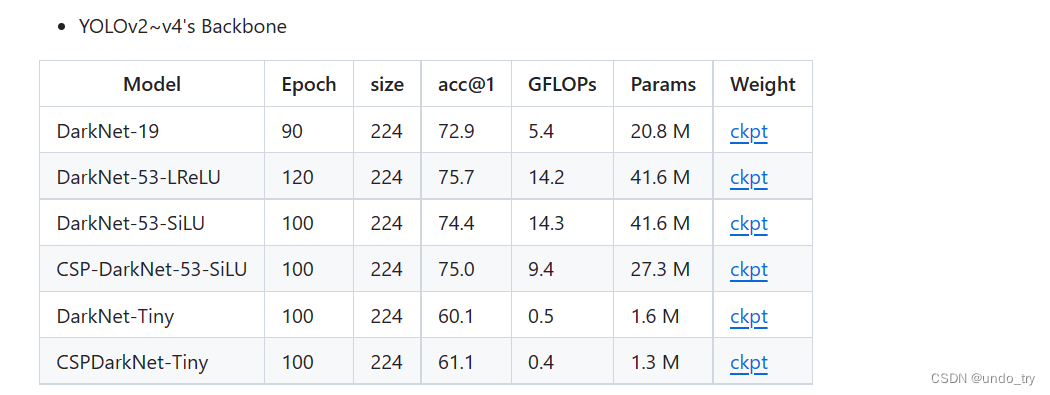Select the CSP-DarkNet-53-SiLU model name cell

pyautogui.click(x=152, y=269)
